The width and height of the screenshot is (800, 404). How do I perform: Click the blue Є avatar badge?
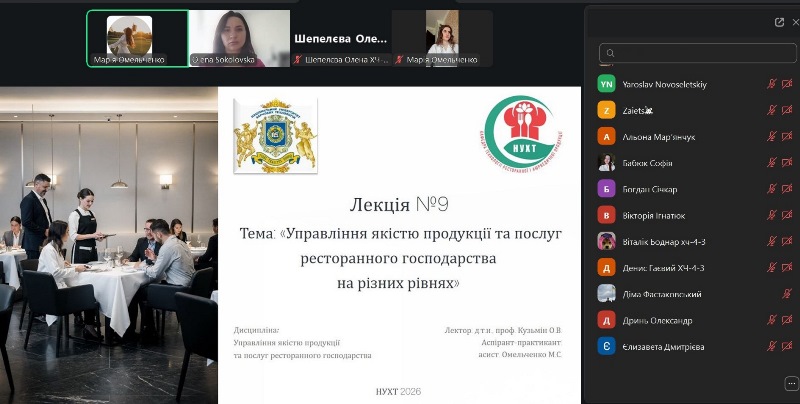(x=607, y=346)
